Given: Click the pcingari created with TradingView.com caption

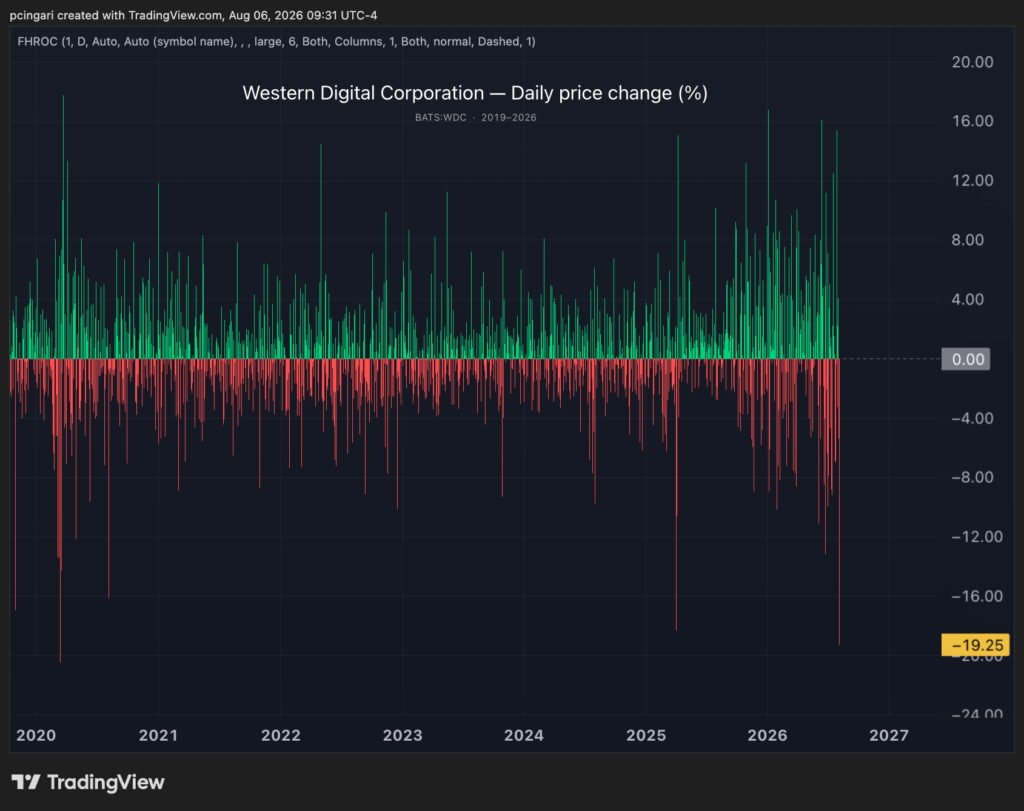Looking at the screenshot, I should coord(193,15).
